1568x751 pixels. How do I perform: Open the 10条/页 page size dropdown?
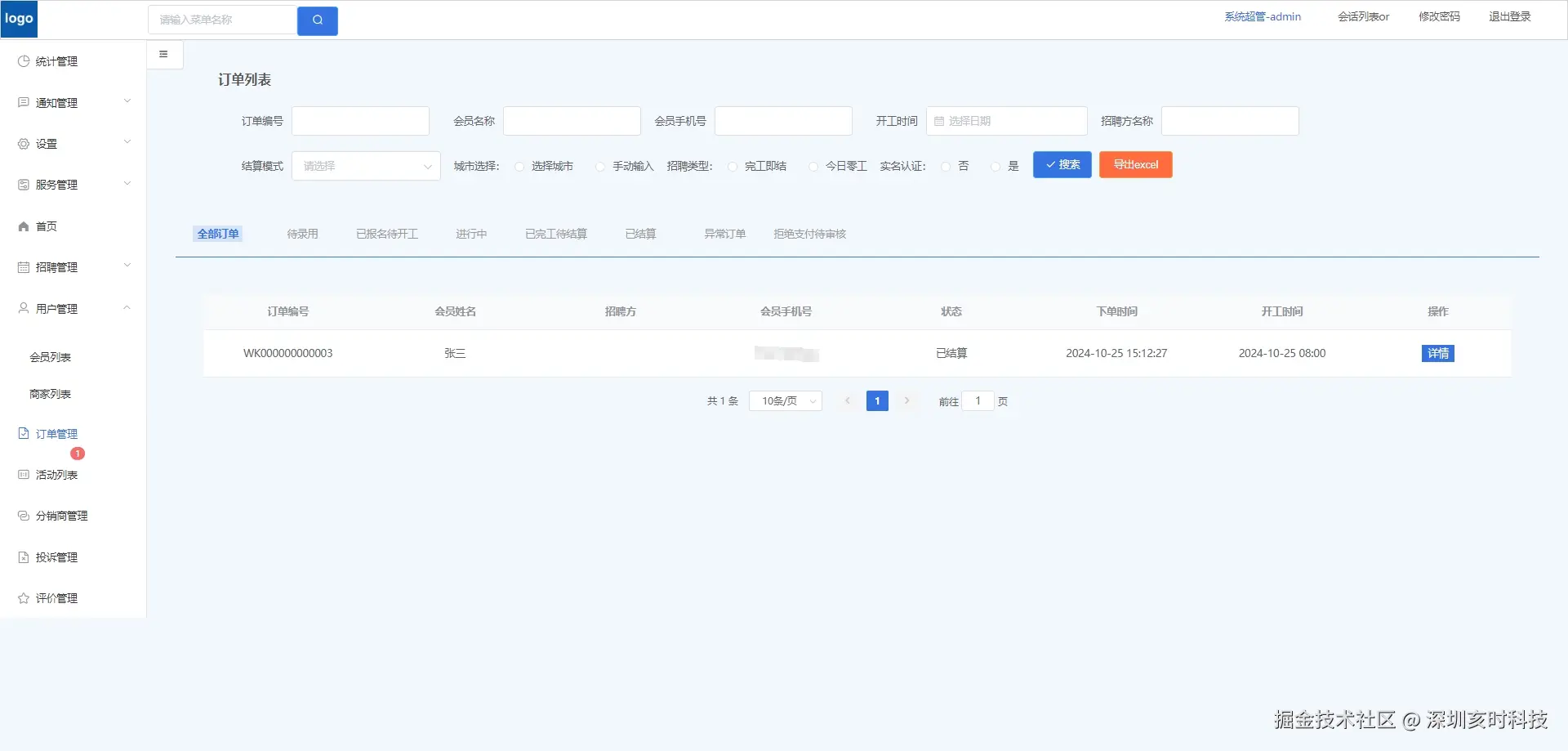coord(786,401)
